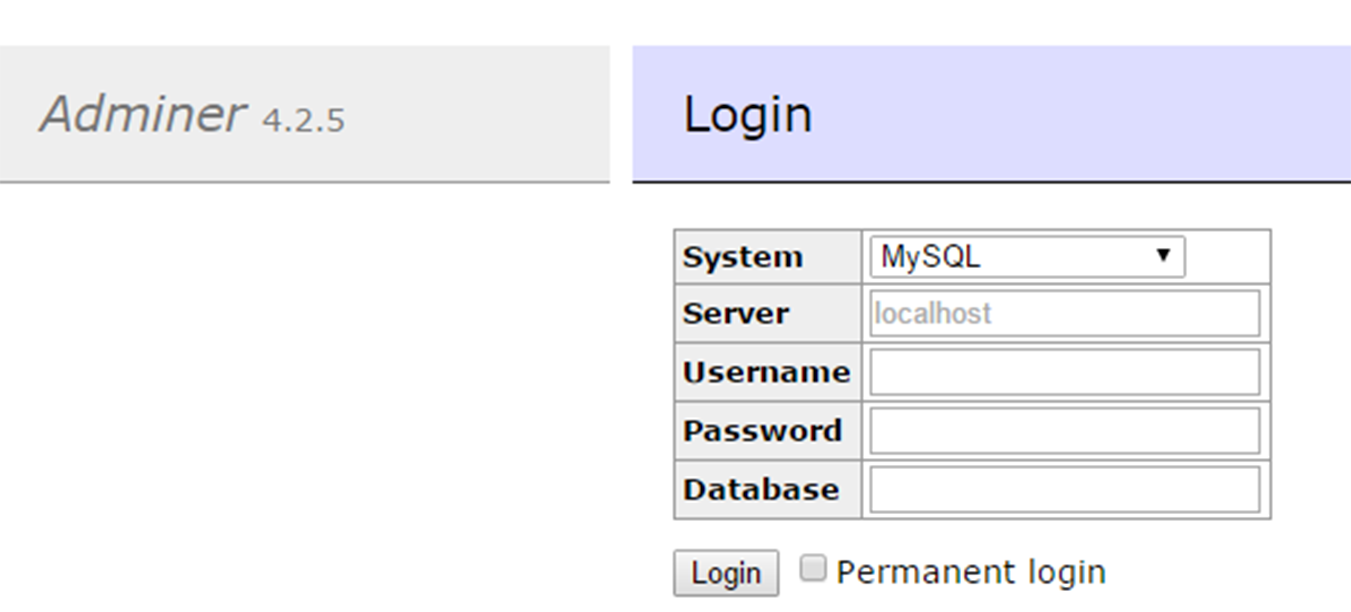Click the Permanent login text label

pos(970,570)
